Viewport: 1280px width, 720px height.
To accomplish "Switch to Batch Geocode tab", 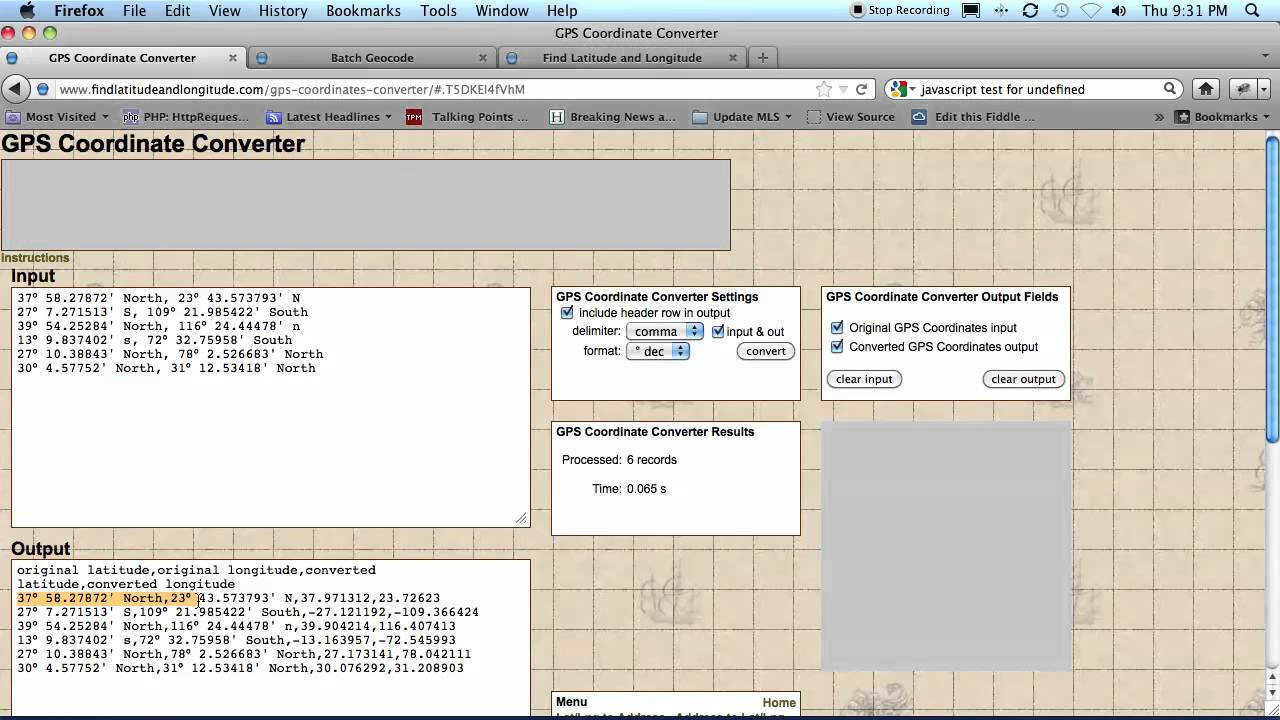I will pos(372,58).
